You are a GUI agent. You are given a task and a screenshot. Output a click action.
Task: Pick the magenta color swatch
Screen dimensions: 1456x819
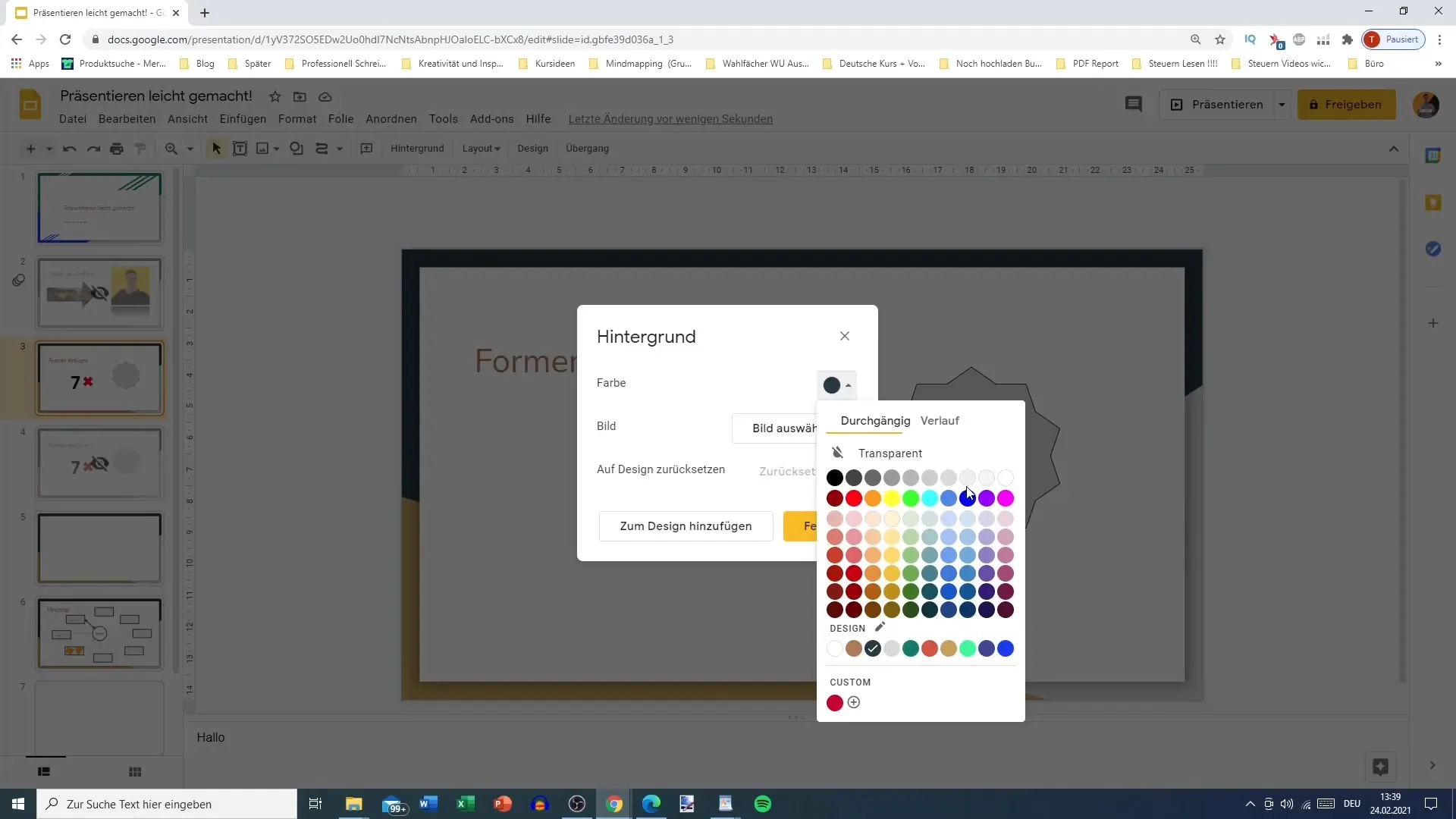pos(1006,498)
